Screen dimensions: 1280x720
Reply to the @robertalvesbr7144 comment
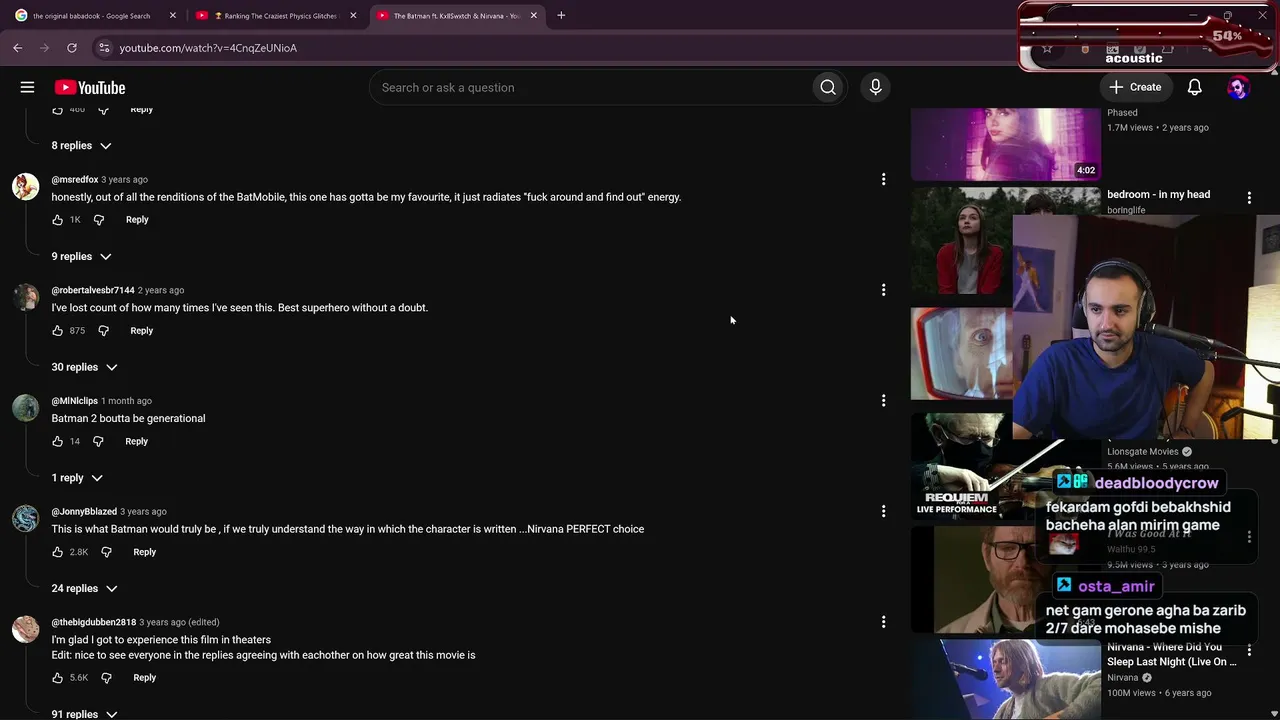142,331
